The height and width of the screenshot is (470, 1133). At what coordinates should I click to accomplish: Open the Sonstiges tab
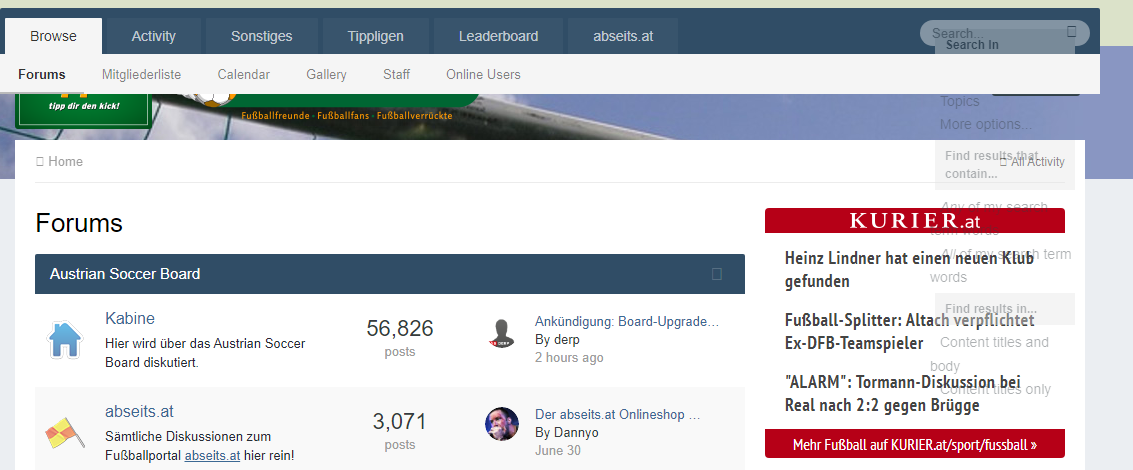(262, 36)
